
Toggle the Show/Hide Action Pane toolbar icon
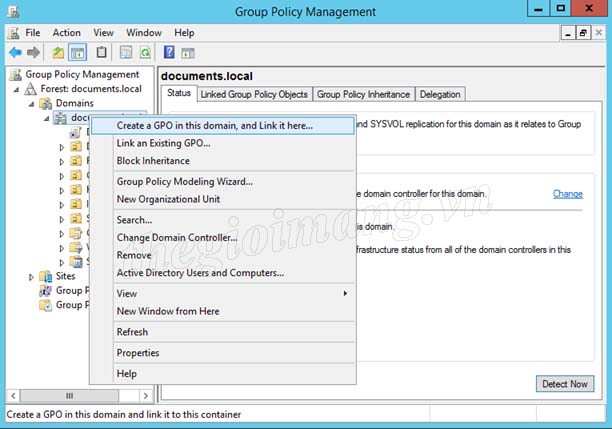click(x=188, y=53)
